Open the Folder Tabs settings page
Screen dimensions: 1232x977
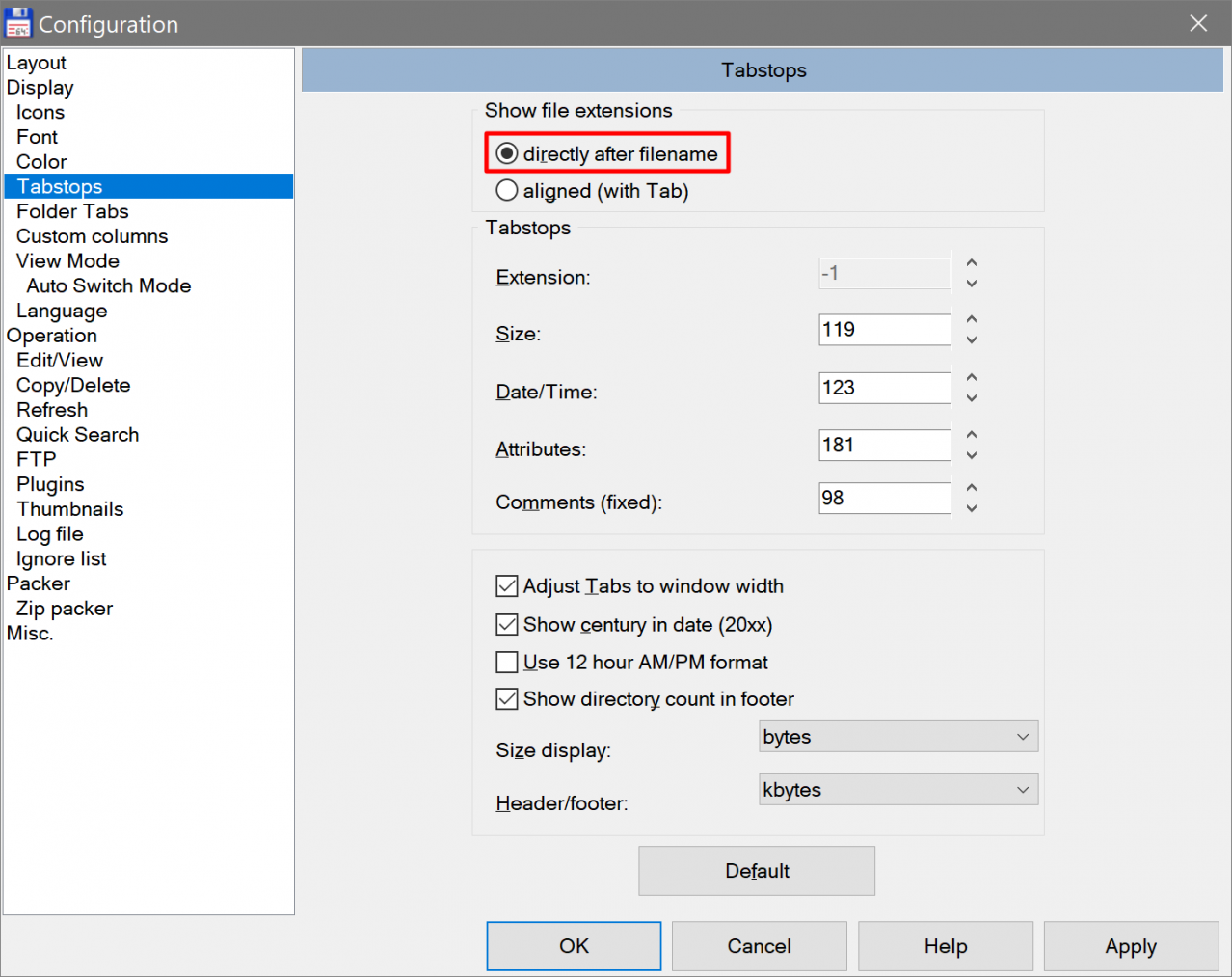pyautogui.click(x=72, y=211)
